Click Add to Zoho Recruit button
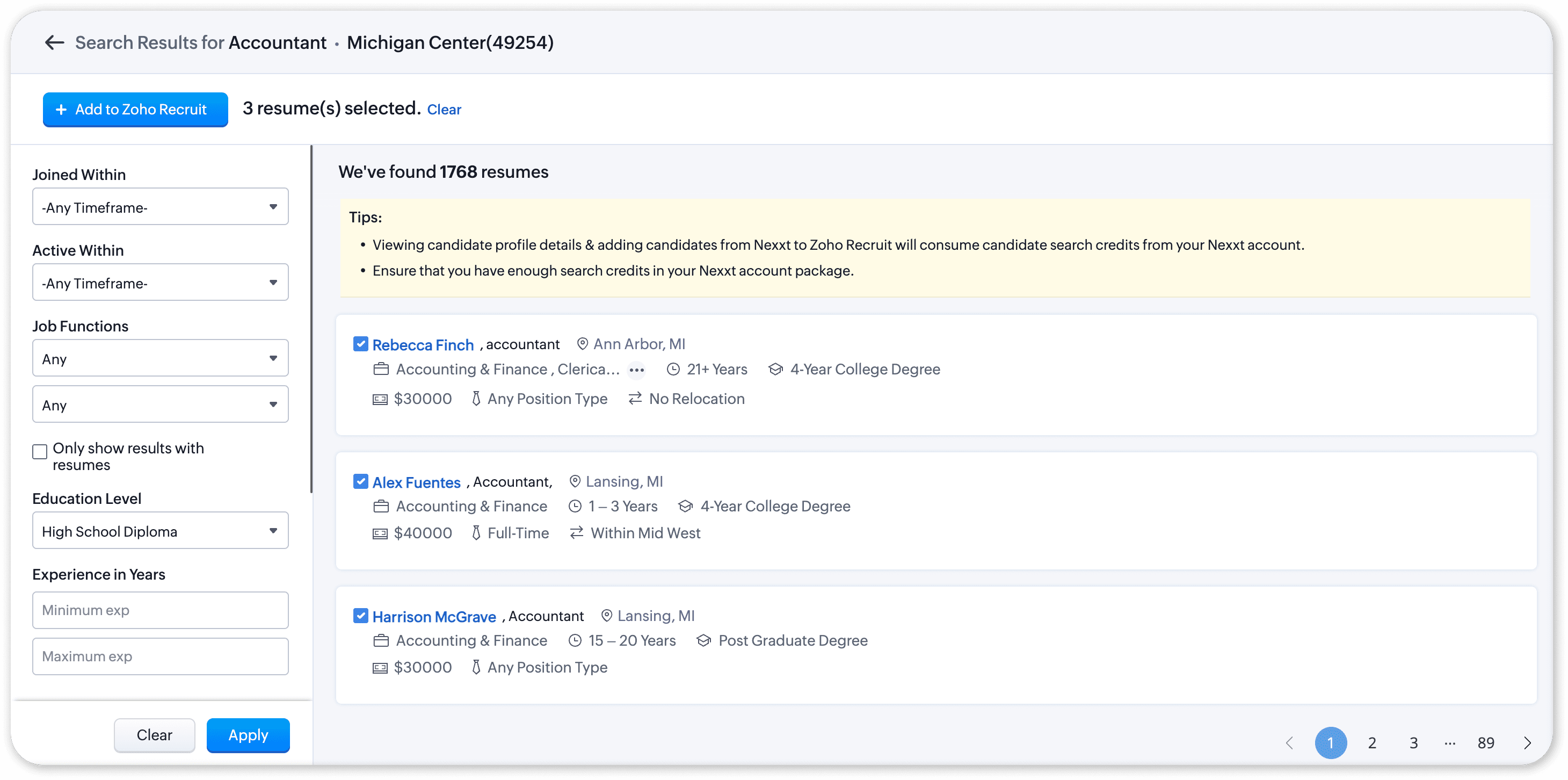The width and height of the screenshot is (1568, 780). (135, 110)
